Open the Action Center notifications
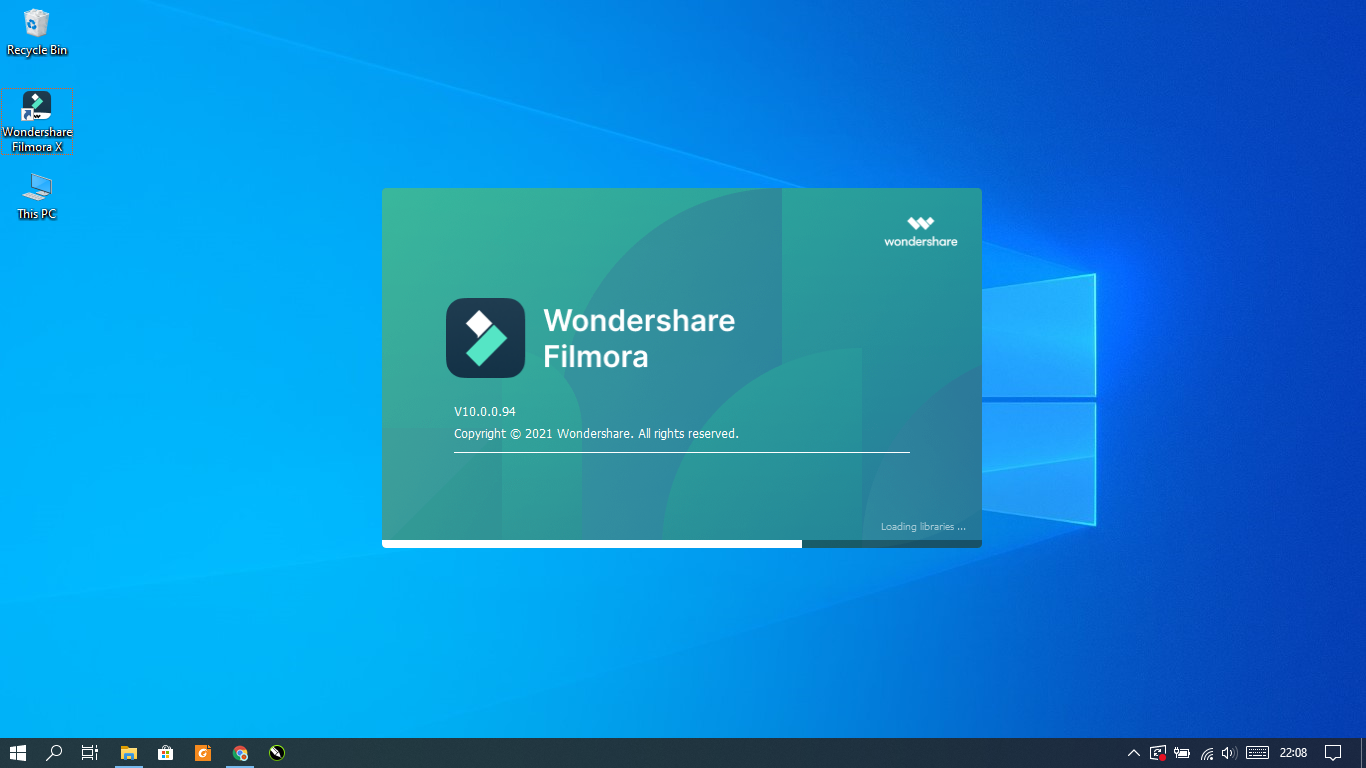This screenshot has height=768, width=1366. (1333, 753)
